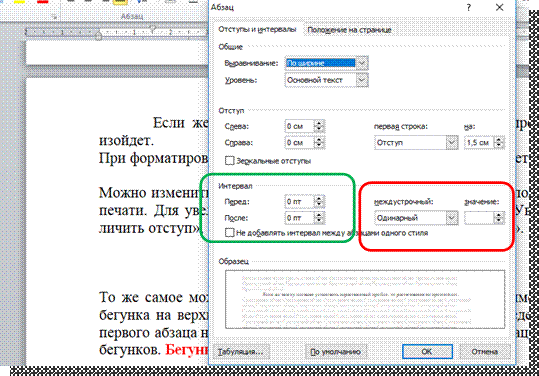Adjust the first-line indent value spinner
This screenshot has height=376, width=539.
click(499, 142)
